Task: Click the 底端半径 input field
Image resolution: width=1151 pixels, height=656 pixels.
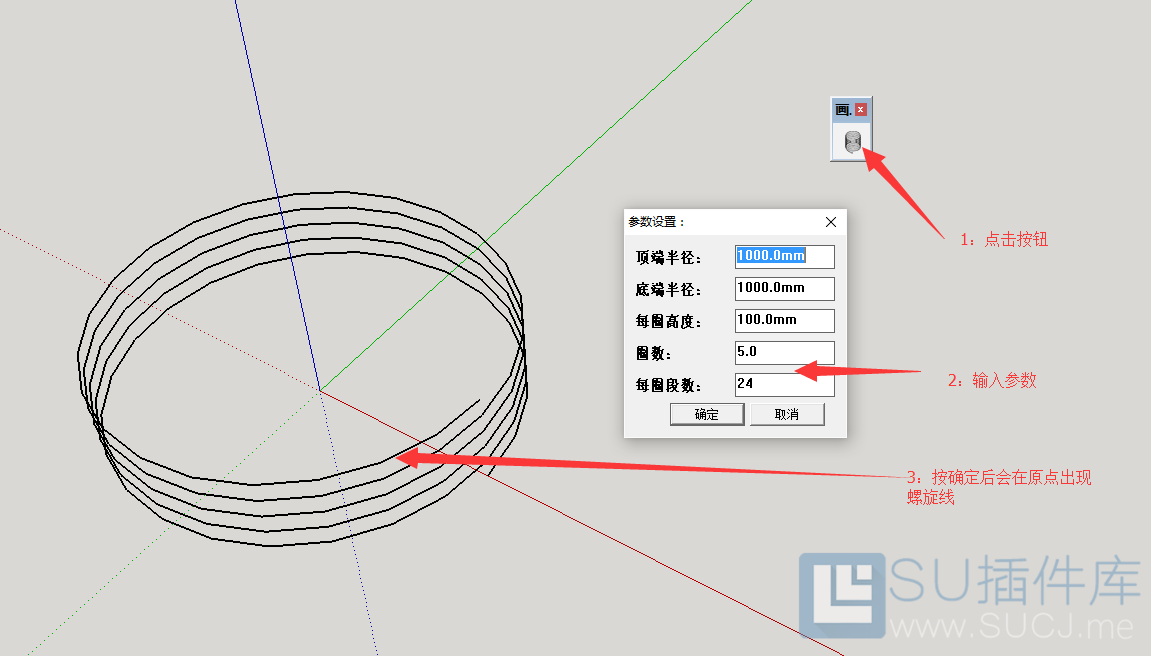Action: [784, 288]
